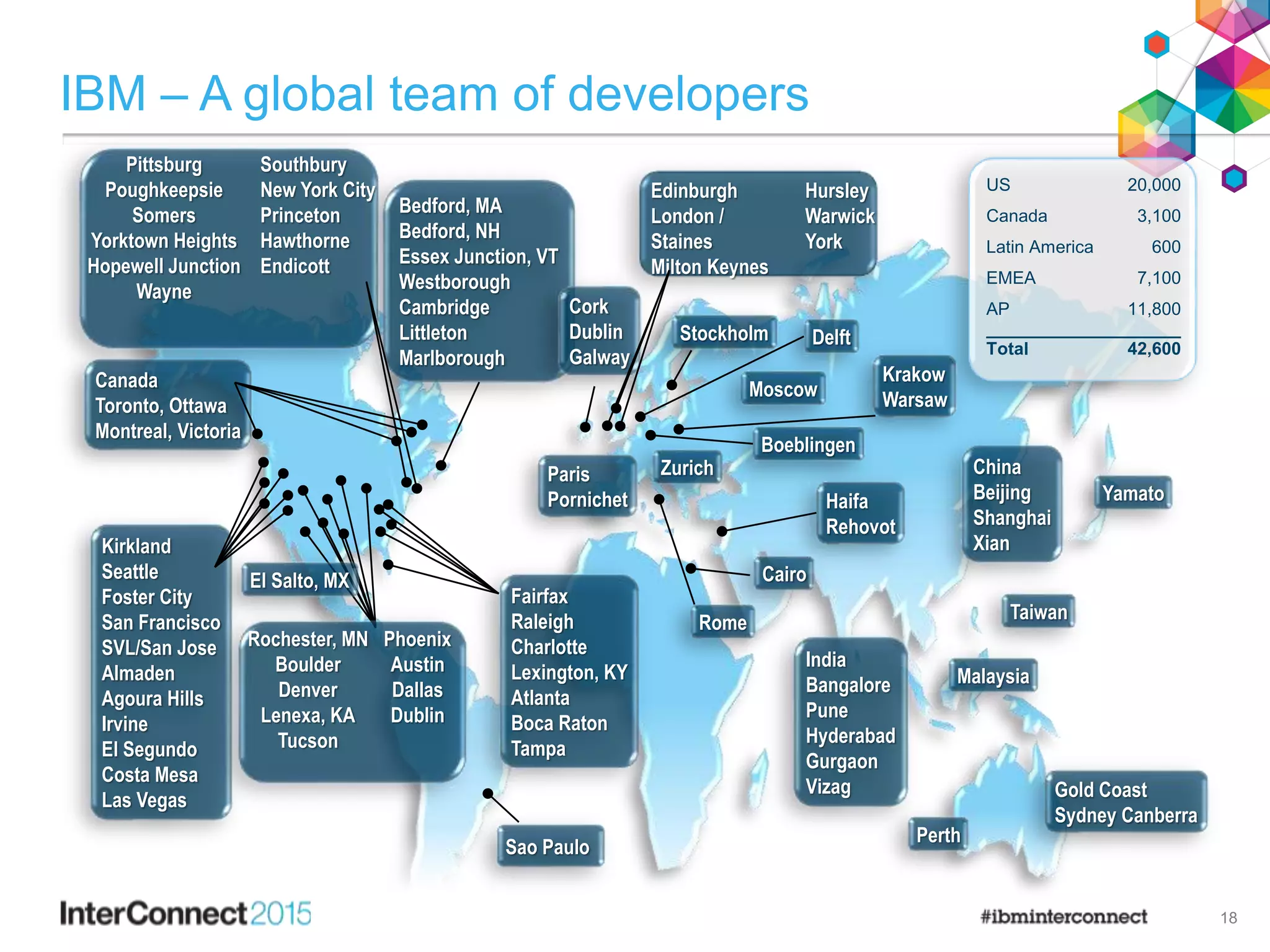
Task: Click the Rome label box
Action: coord(722,622)
